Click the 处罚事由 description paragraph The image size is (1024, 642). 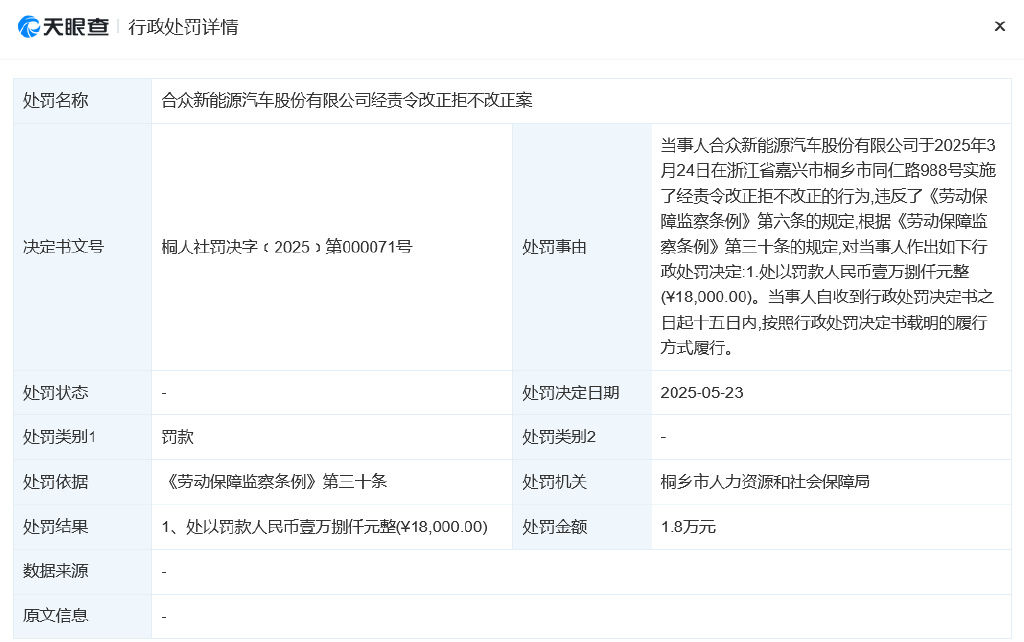coord(827,246)
